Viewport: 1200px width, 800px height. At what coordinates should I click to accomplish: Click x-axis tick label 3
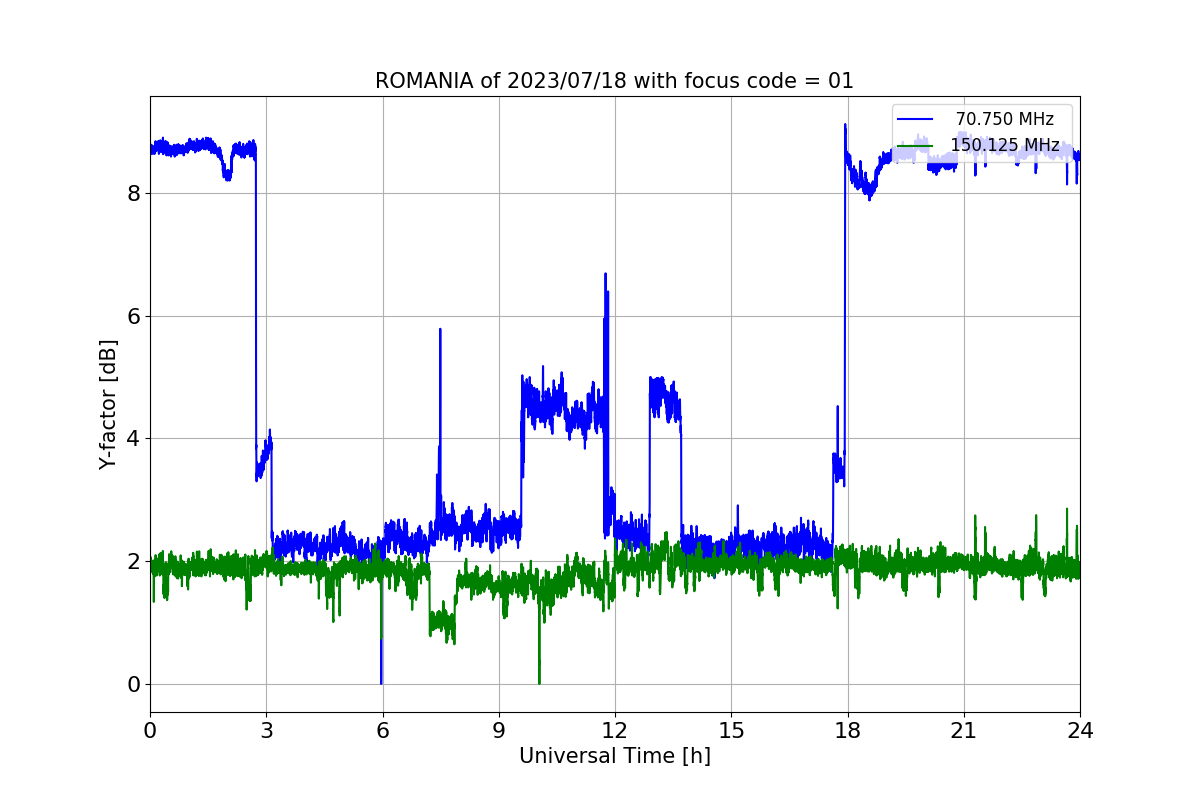(266, 731)
